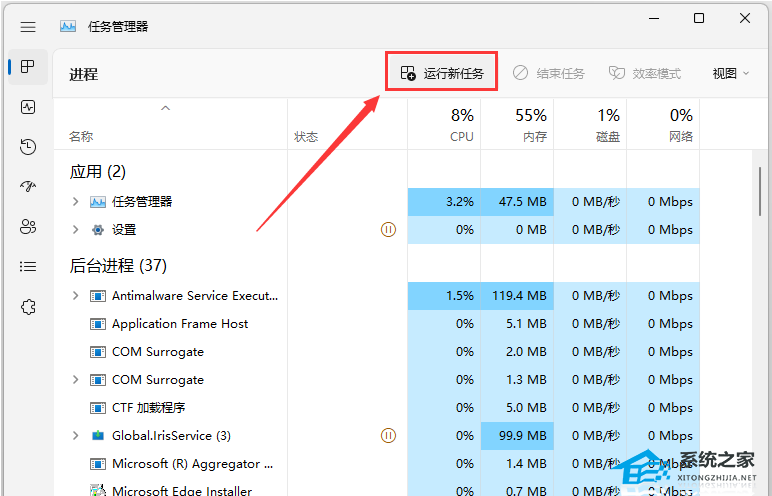Toggle 效率模式 for the process

point(645,73)
